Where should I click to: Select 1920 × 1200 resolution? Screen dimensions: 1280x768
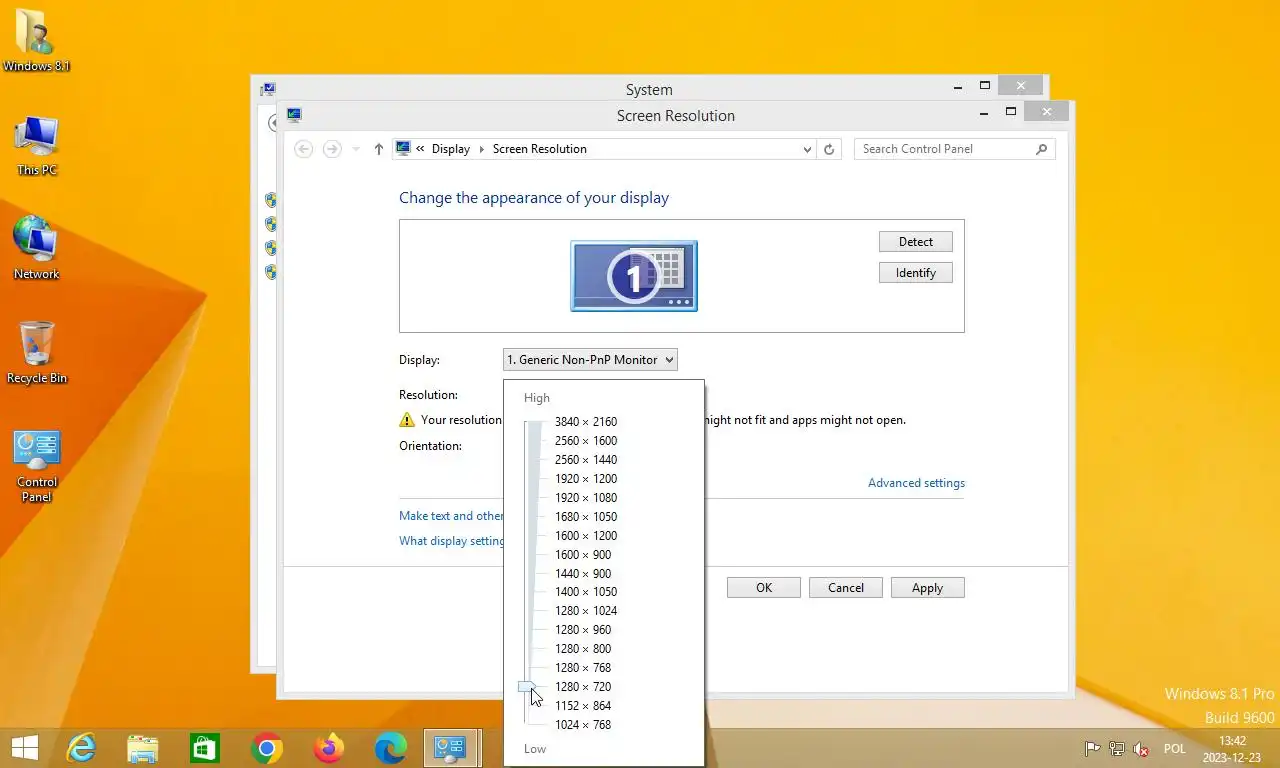[586, 479]
